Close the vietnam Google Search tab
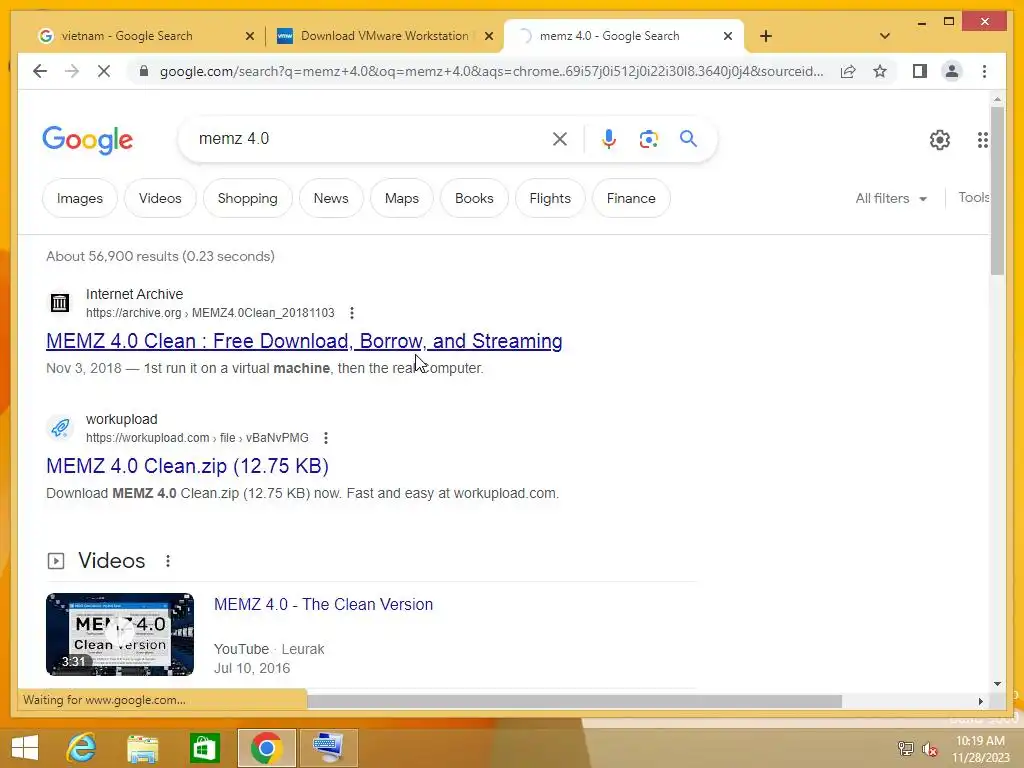Image resolution: width=1024 pixels, height=768 pixels. click(x=249, y=37)
